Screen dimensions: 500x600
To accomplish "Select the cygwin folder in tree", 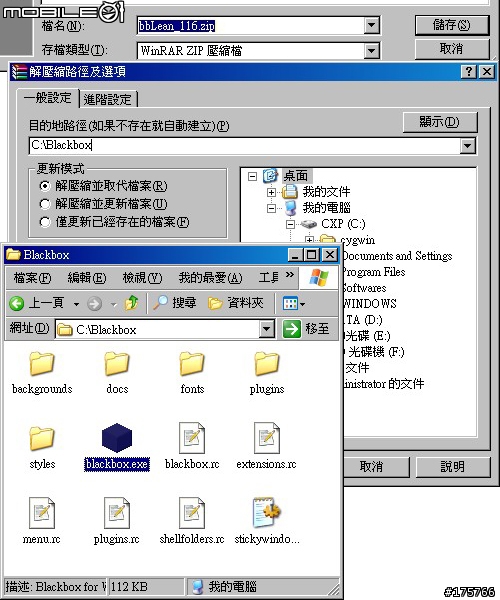I will [357, 240].
